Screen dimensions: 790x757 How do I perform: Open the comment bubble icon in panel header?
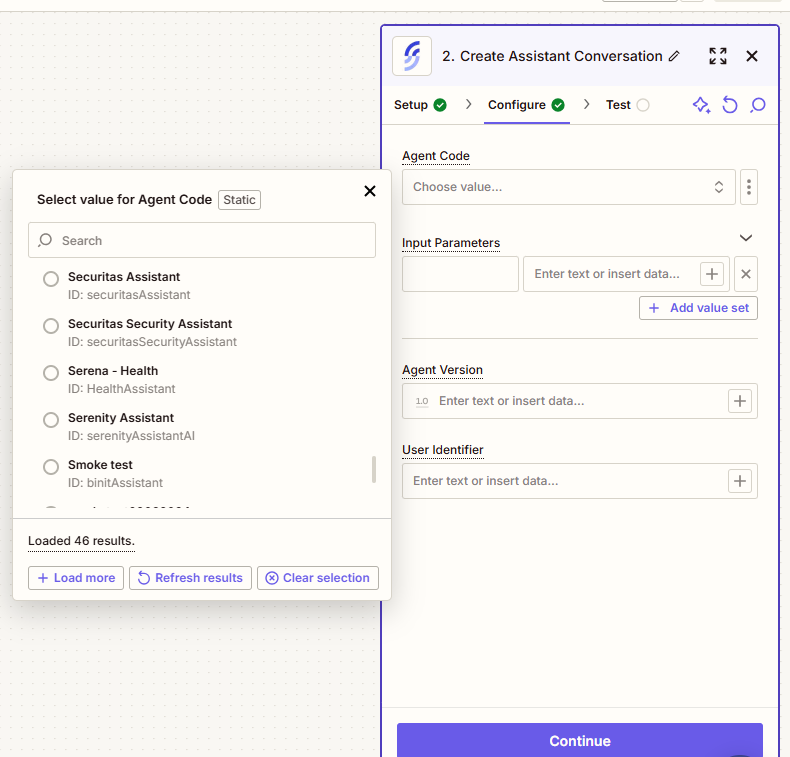[x=758, y=105]
